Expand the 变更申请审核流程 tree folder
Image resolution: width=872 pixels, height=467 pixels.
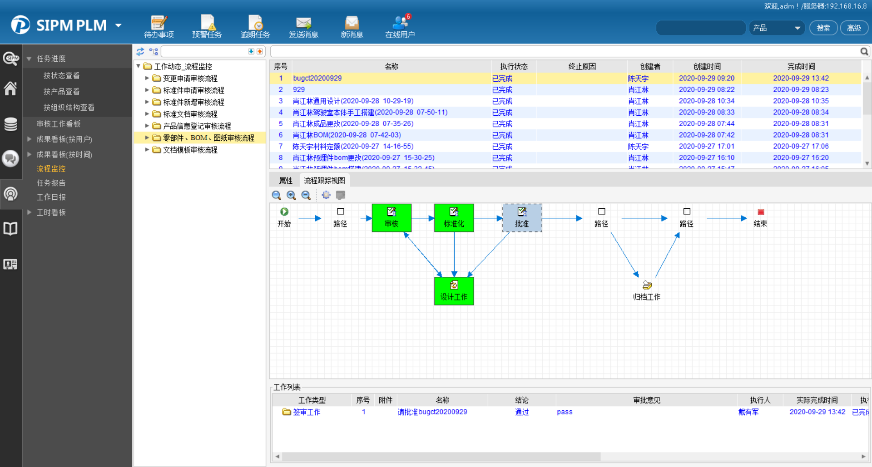[146, 78]
